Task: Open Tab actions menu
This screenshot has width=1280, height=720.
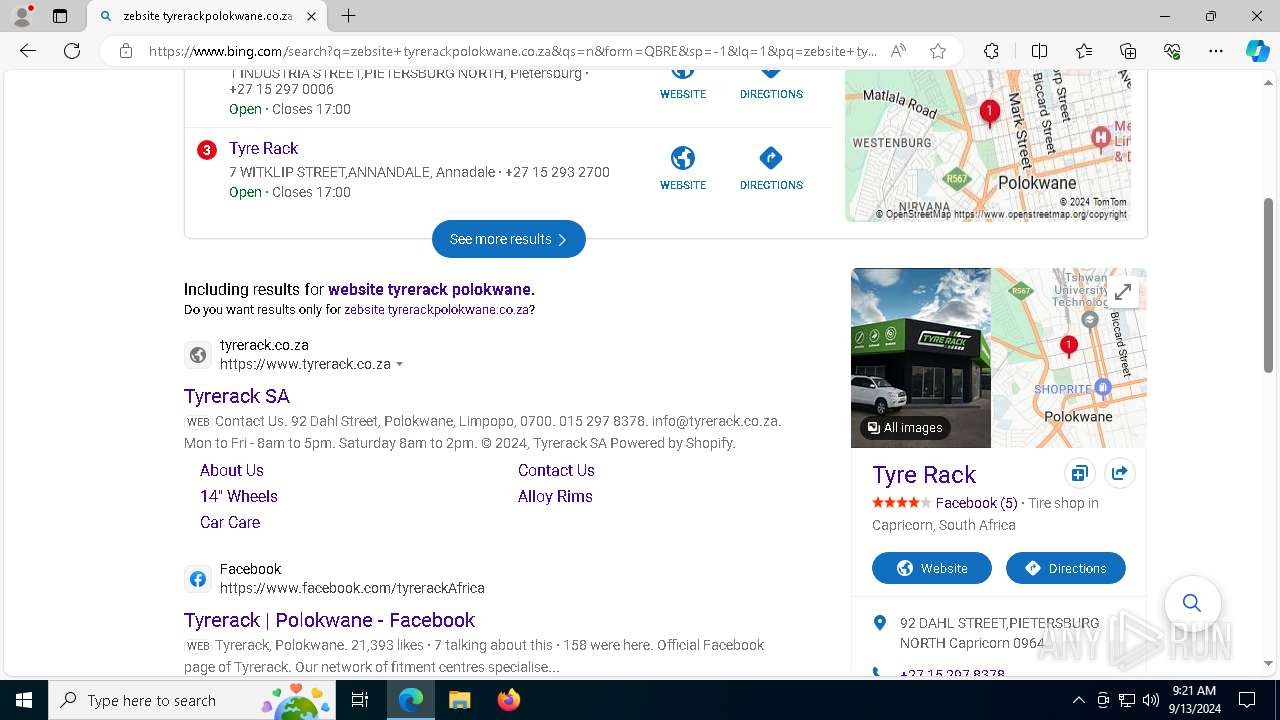Action: (x=60, y=16)
